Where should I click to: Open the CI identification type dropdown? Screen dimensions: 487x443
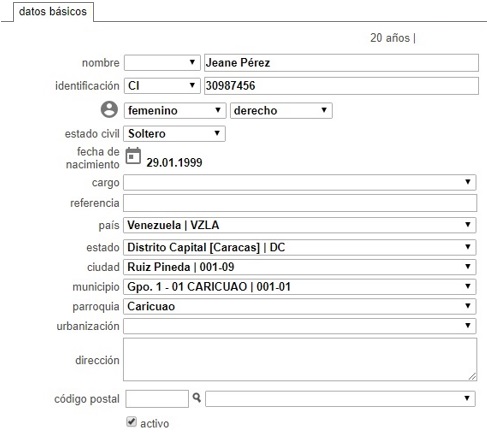point(162,86)
